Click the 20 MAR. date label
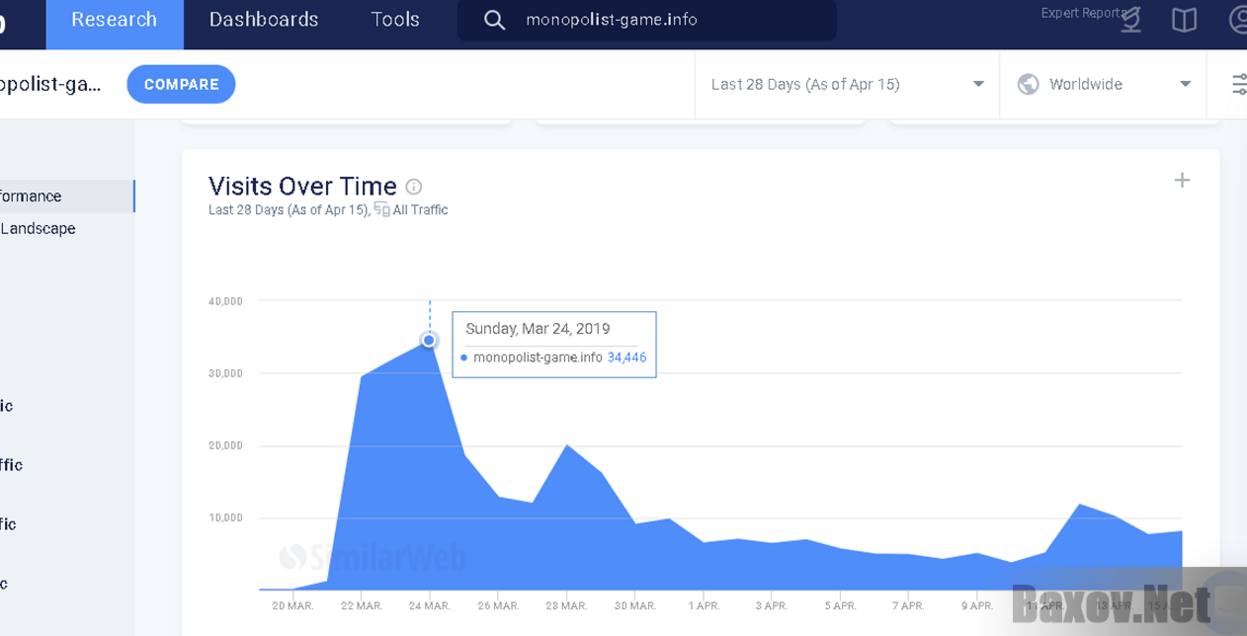Viewport: 1247px width, 636px height. click(x=293, y=606)
